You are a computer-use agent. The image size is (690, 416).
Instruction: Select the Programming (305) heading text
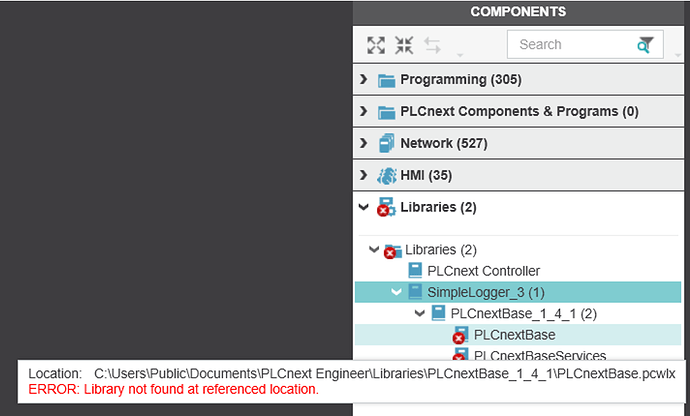pos(461,80)
